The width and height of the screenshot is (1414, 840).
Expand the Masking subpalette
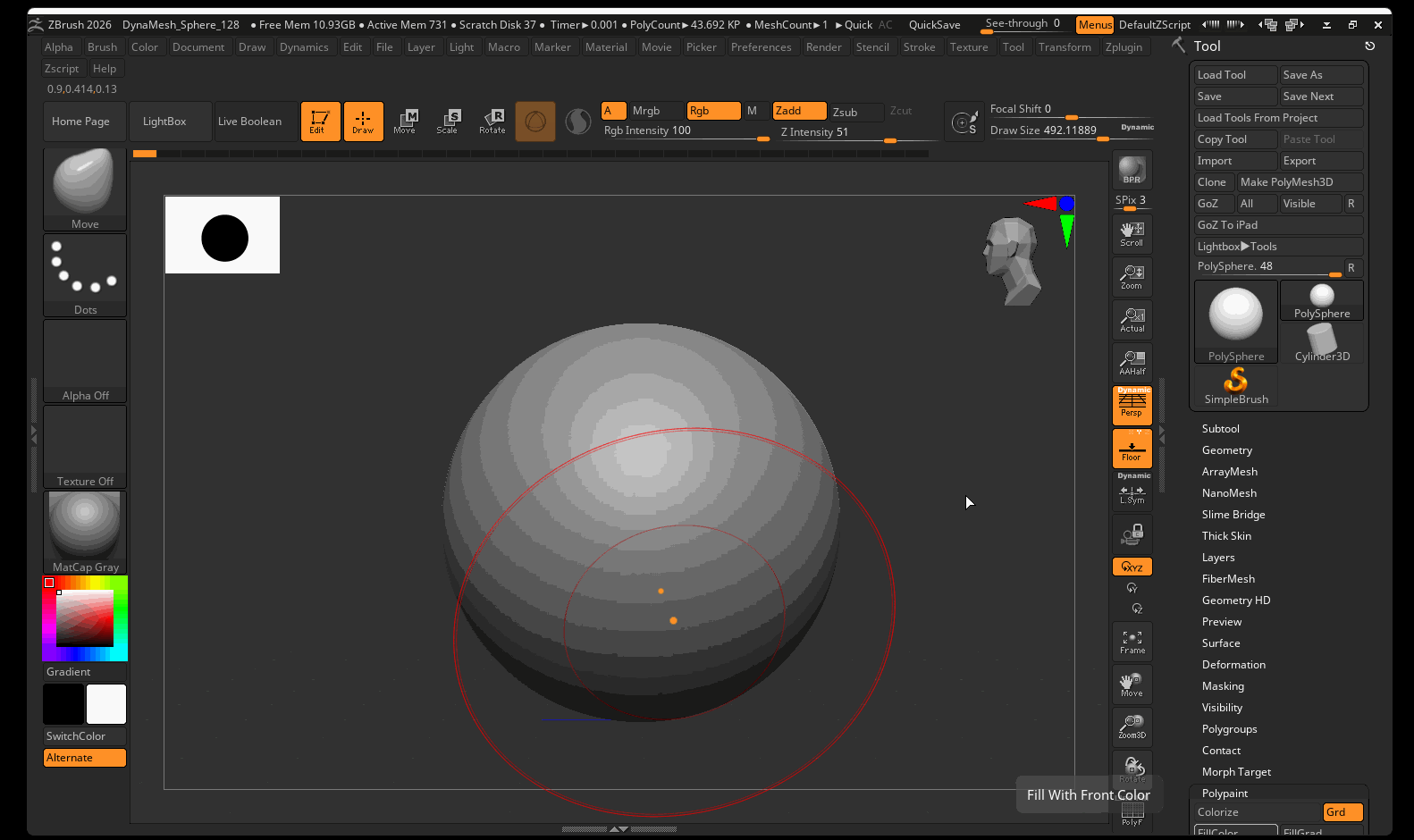[x=1223, y=686]
